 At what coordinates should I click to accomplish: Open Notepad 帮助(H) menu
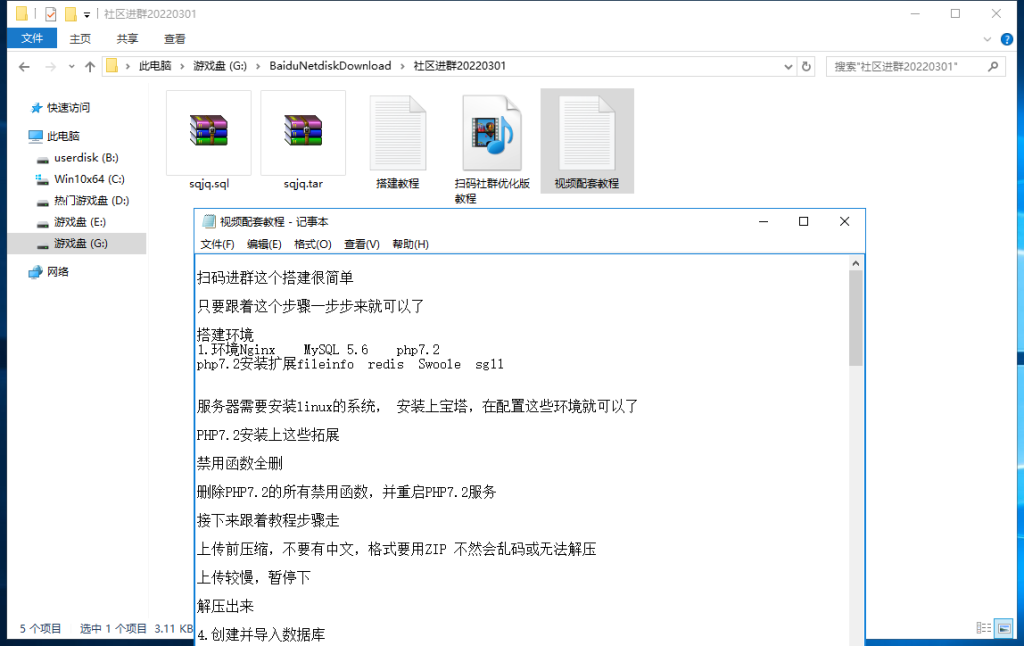(411, 244)
